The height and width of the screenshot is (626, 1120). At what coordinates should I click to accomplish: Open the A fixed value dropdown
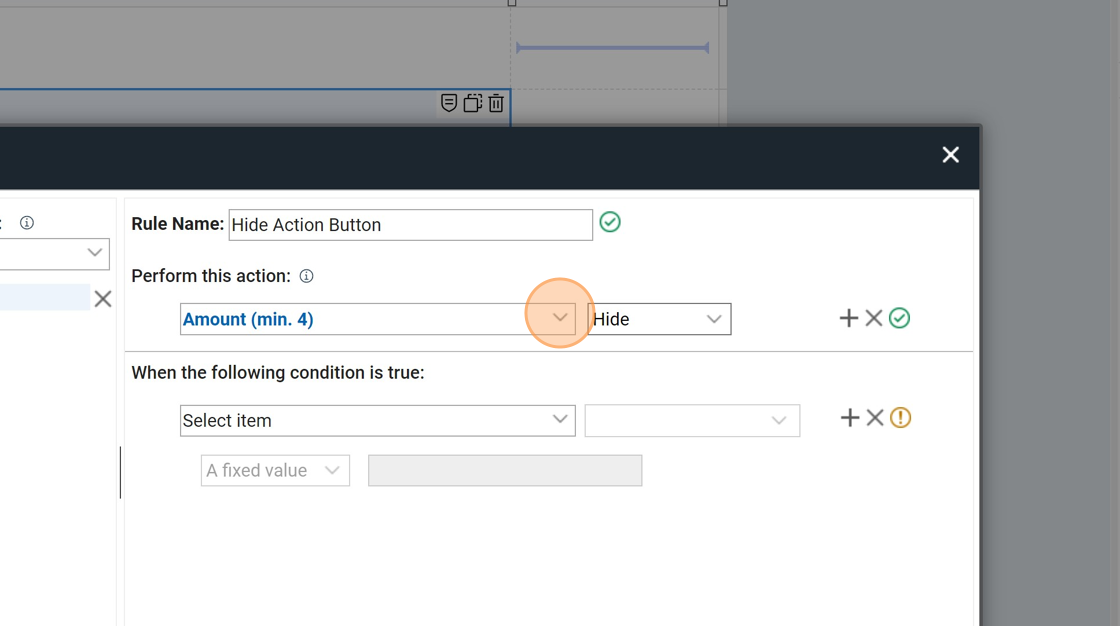point(275,470)
